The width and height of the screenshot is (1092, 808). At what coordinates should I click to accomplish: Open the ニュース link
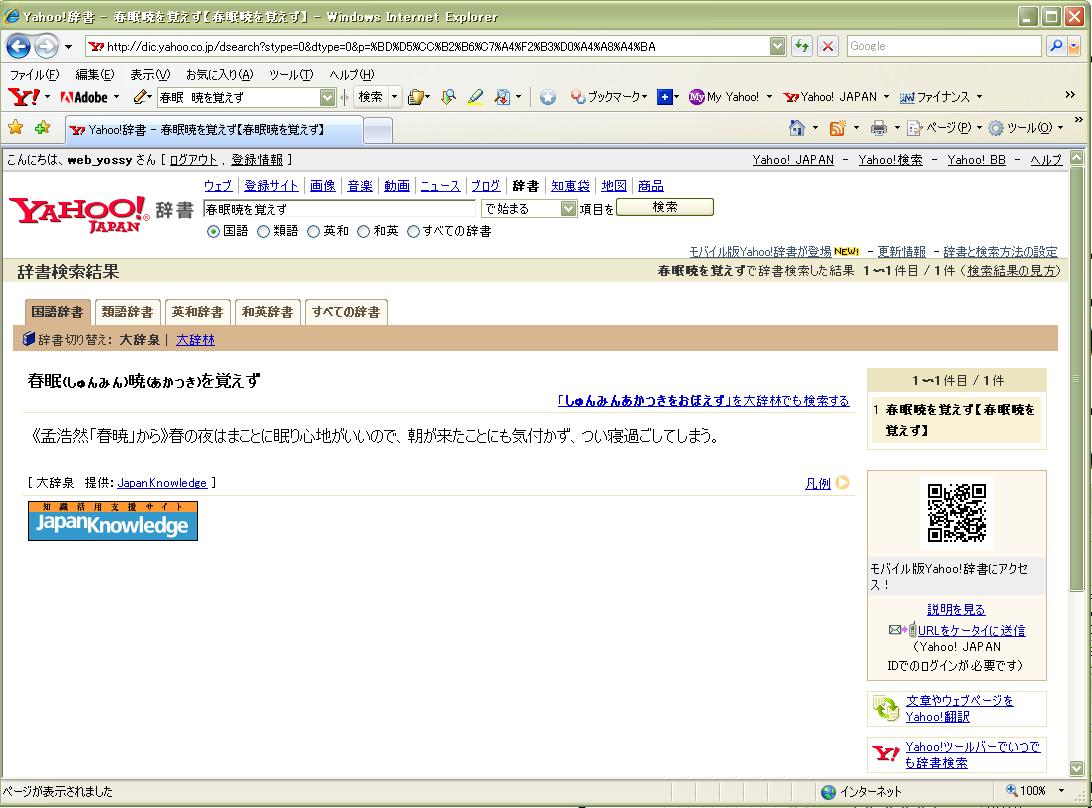[x=440, y=185]
